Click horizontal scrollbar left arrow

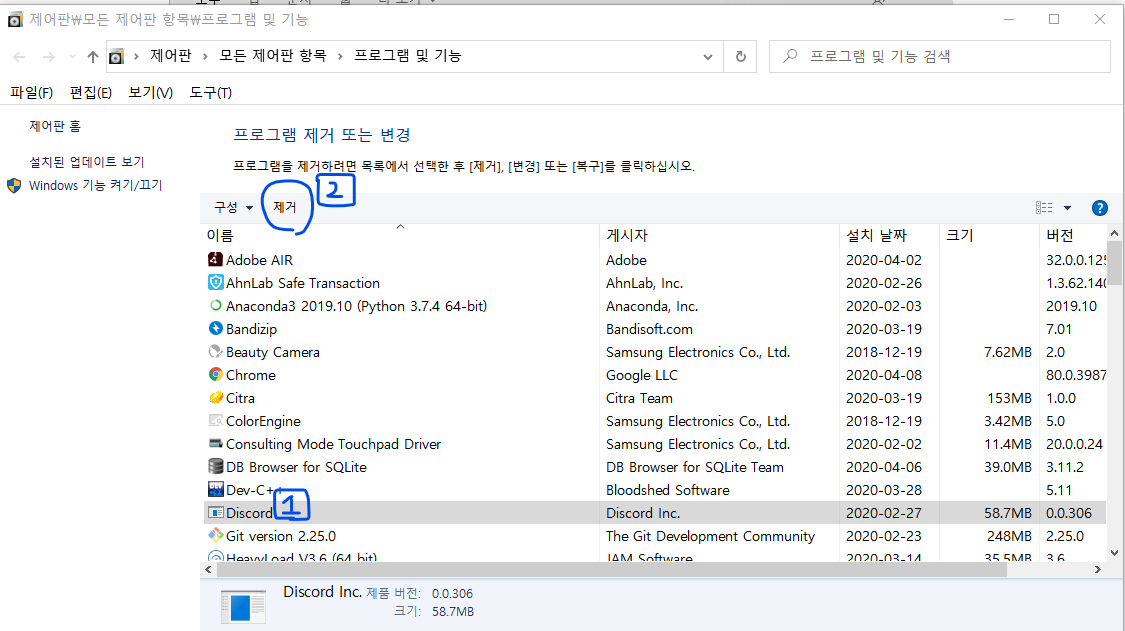coord(208,569)
